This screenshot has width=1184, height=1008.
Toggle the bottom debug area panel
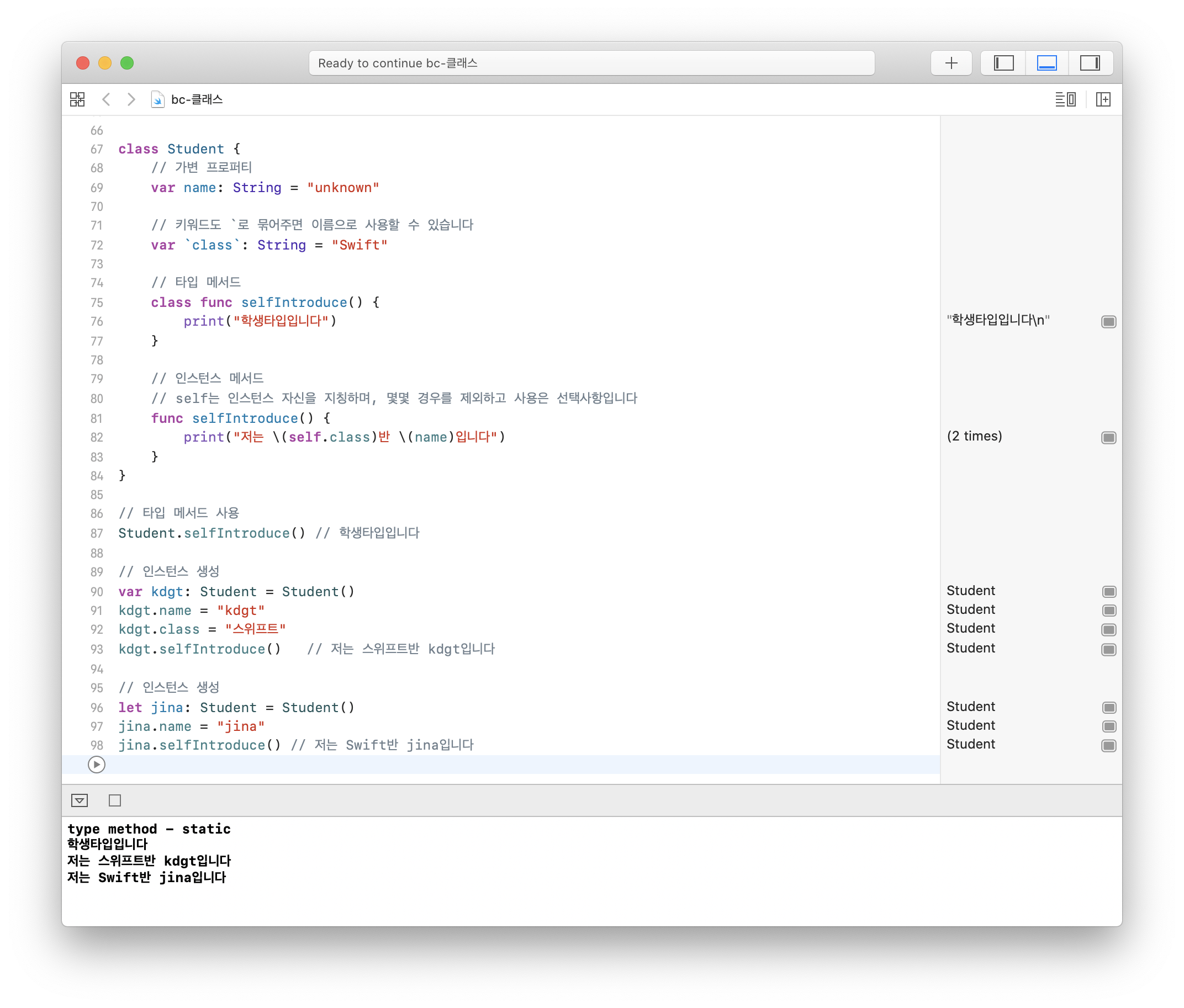point(1046,63)
